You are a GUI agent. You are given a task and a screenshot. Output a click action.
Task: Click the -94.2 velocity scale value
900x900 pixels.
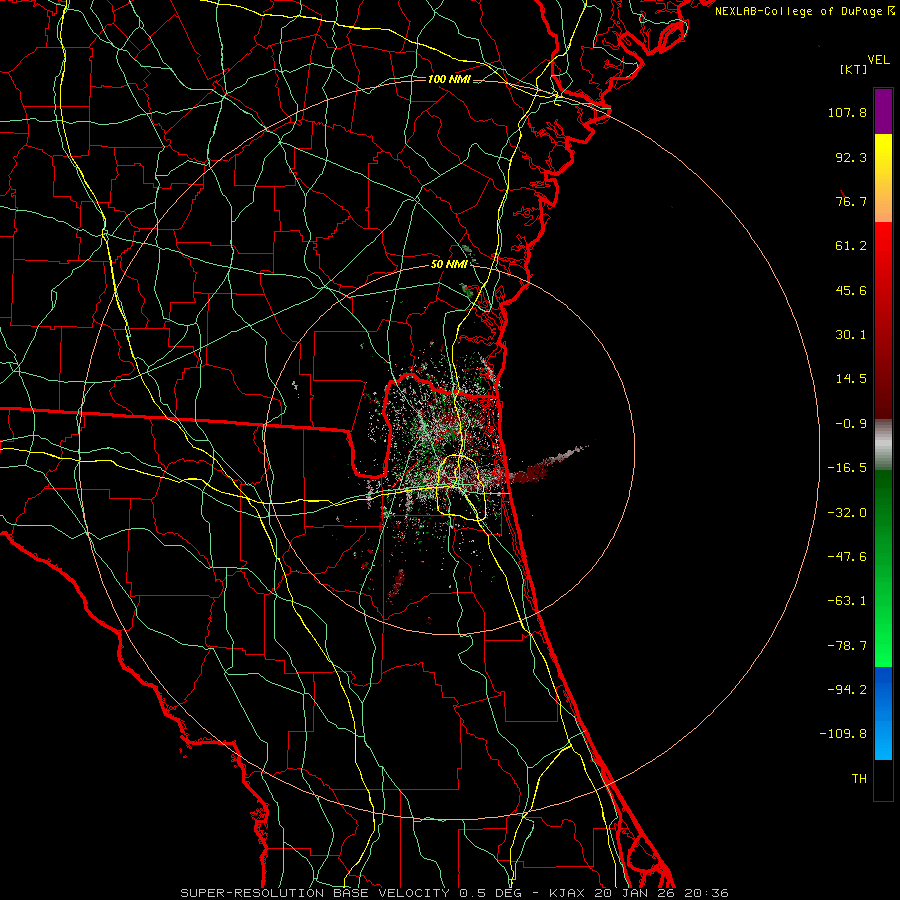[x=847, y=690]
